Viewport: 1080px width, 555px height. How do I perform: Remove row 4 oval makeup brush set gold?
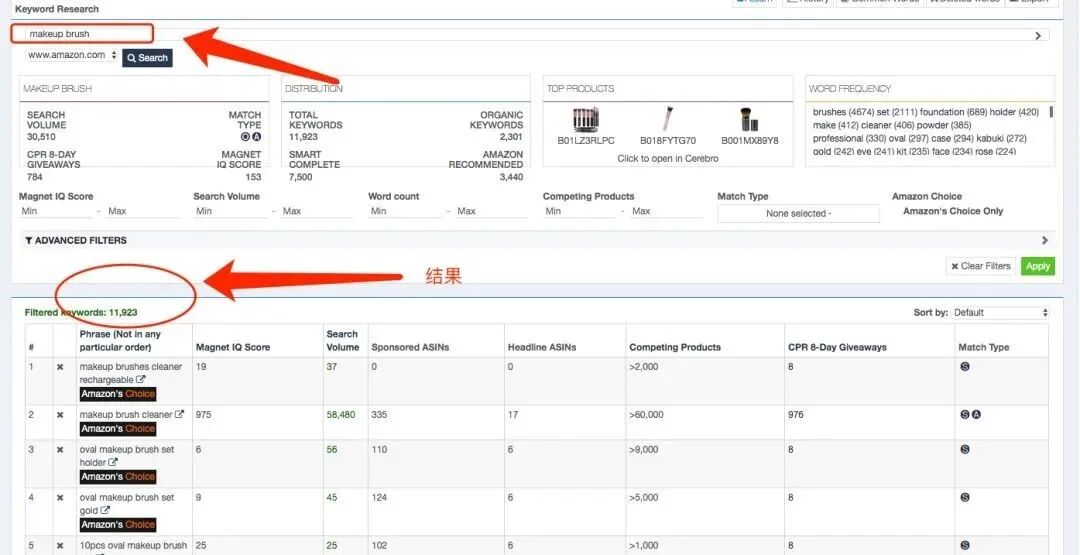click(x=60, y=498)
